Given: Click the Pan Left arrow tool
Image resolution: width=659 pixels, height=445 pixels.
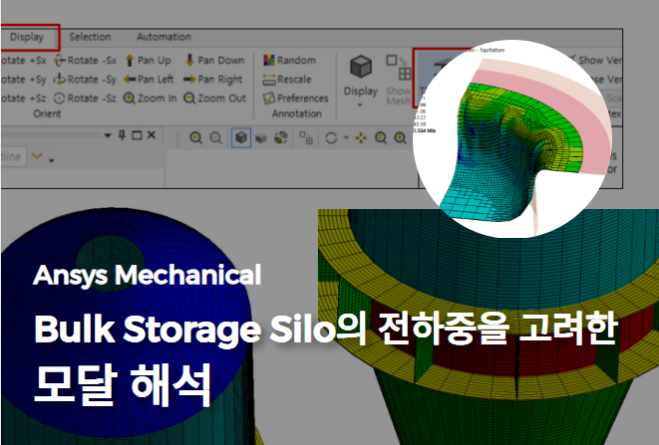Looking at the screenshot, I should tap(149, 79).
